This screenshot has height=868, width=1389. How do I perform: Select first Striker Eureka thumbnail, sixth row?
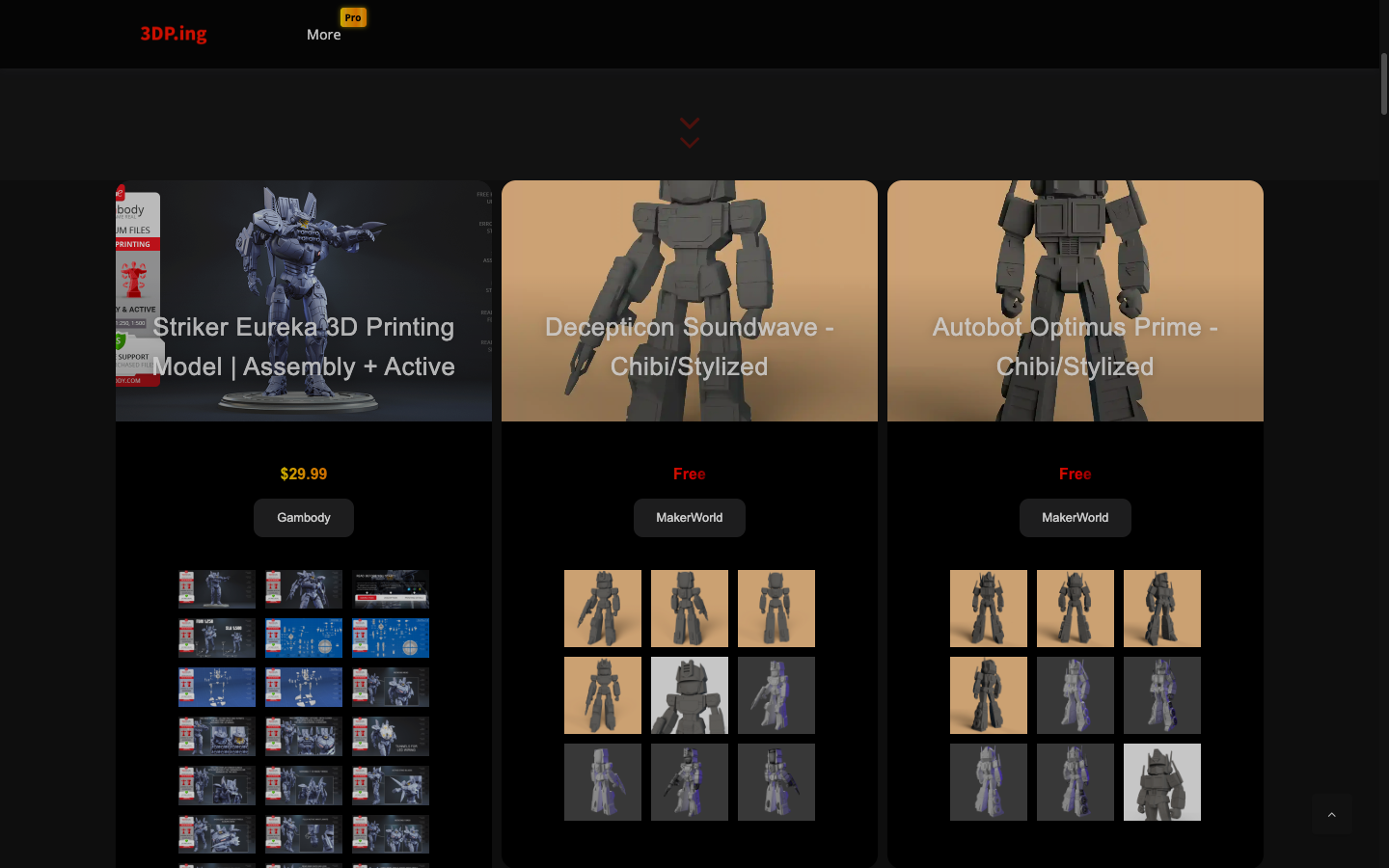tap(217, 835)
